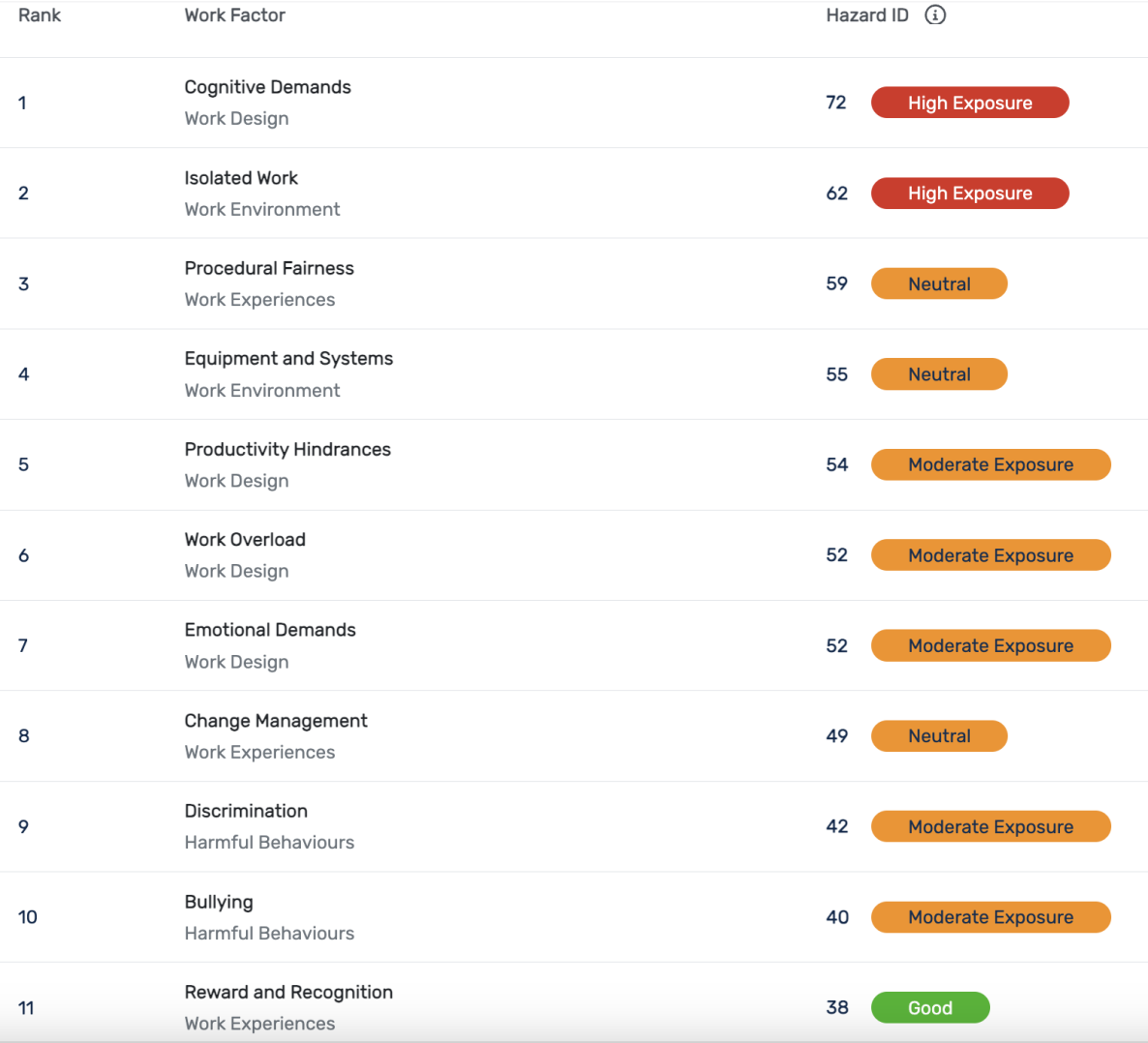Click Moderate Exposure badge for Bullying
Viewport: 1148px width, 1043px height.
[989, 917]
